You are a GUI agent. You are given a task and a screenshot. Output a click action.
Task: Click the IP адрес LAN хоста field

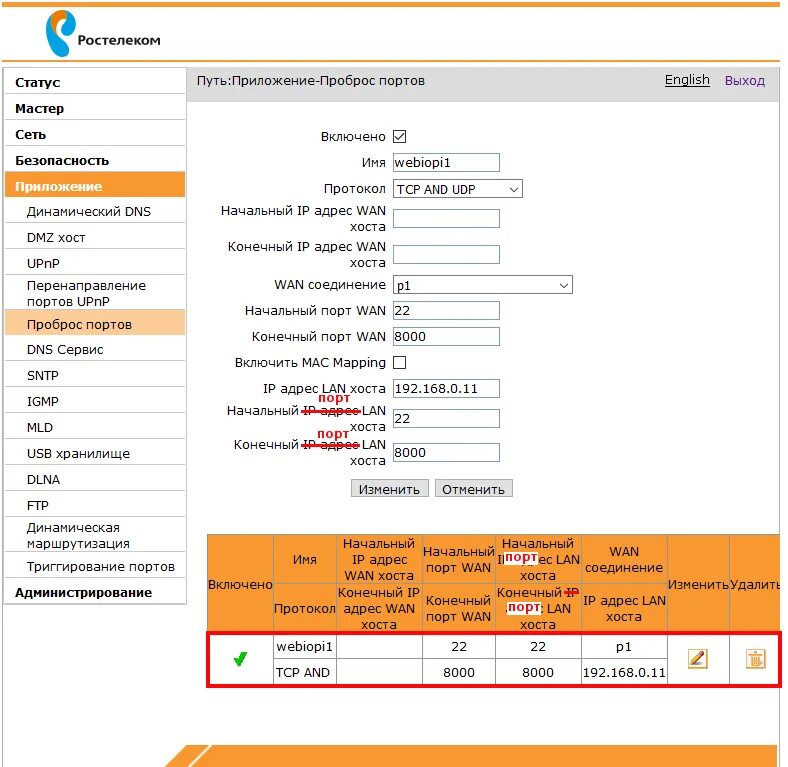(x=446, y=389)
